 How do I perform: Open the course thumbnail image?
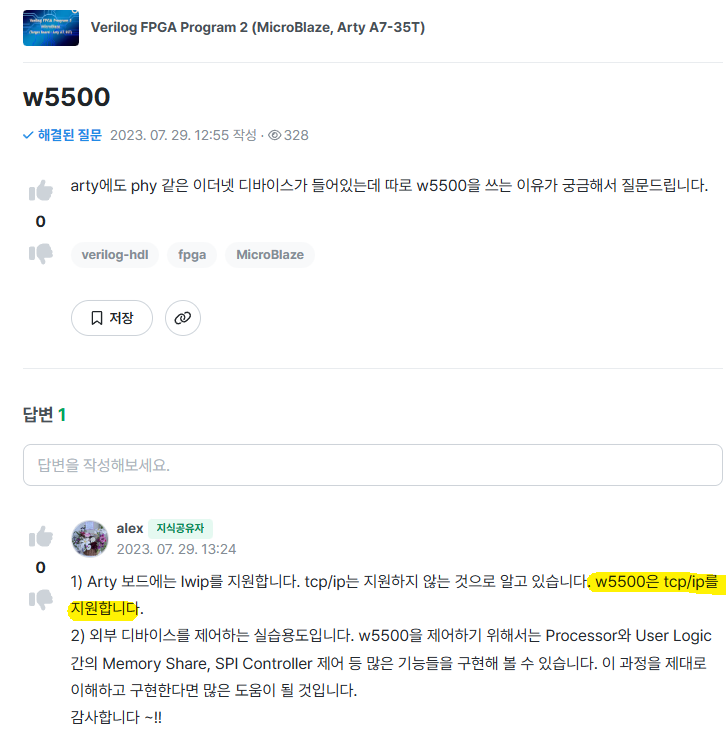(51, 28)
